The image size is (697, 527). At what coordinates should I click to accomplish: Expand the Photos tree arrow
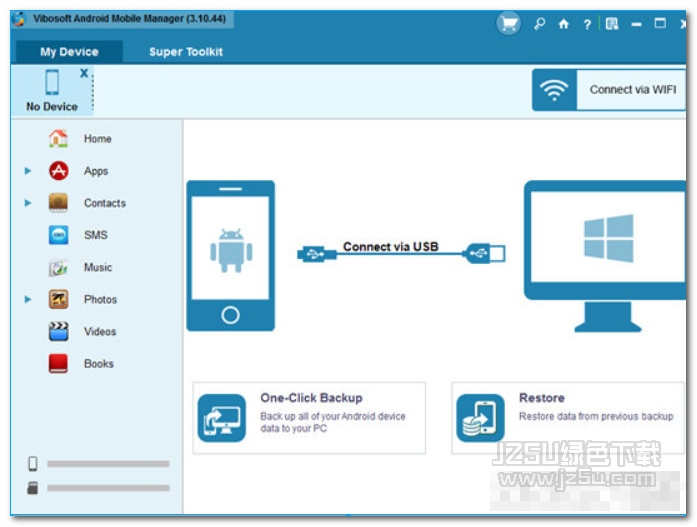tap(28, 299)
